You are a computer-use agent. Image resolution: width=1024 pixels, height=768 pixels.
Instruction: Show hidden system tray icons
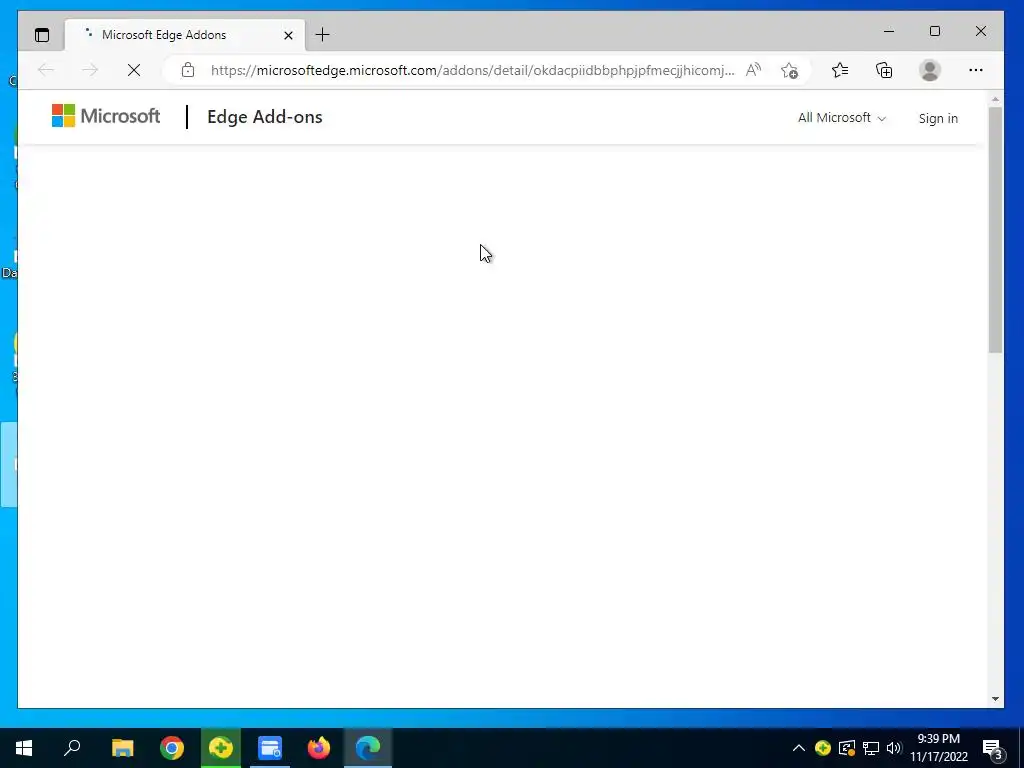[x=799, y=748]
